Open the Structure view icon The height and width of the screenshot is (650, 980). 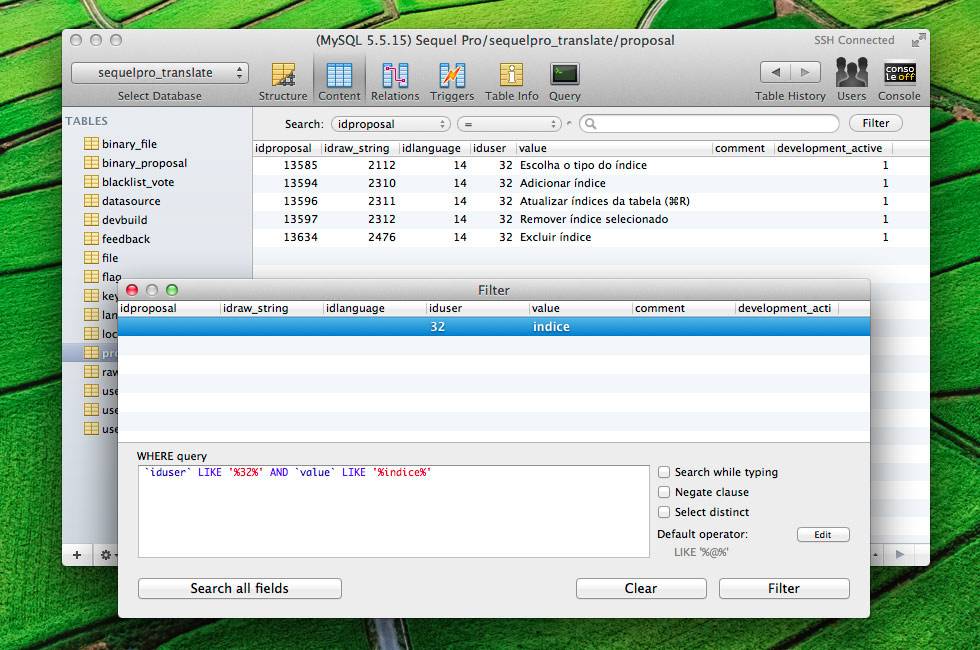pos(283,75)
